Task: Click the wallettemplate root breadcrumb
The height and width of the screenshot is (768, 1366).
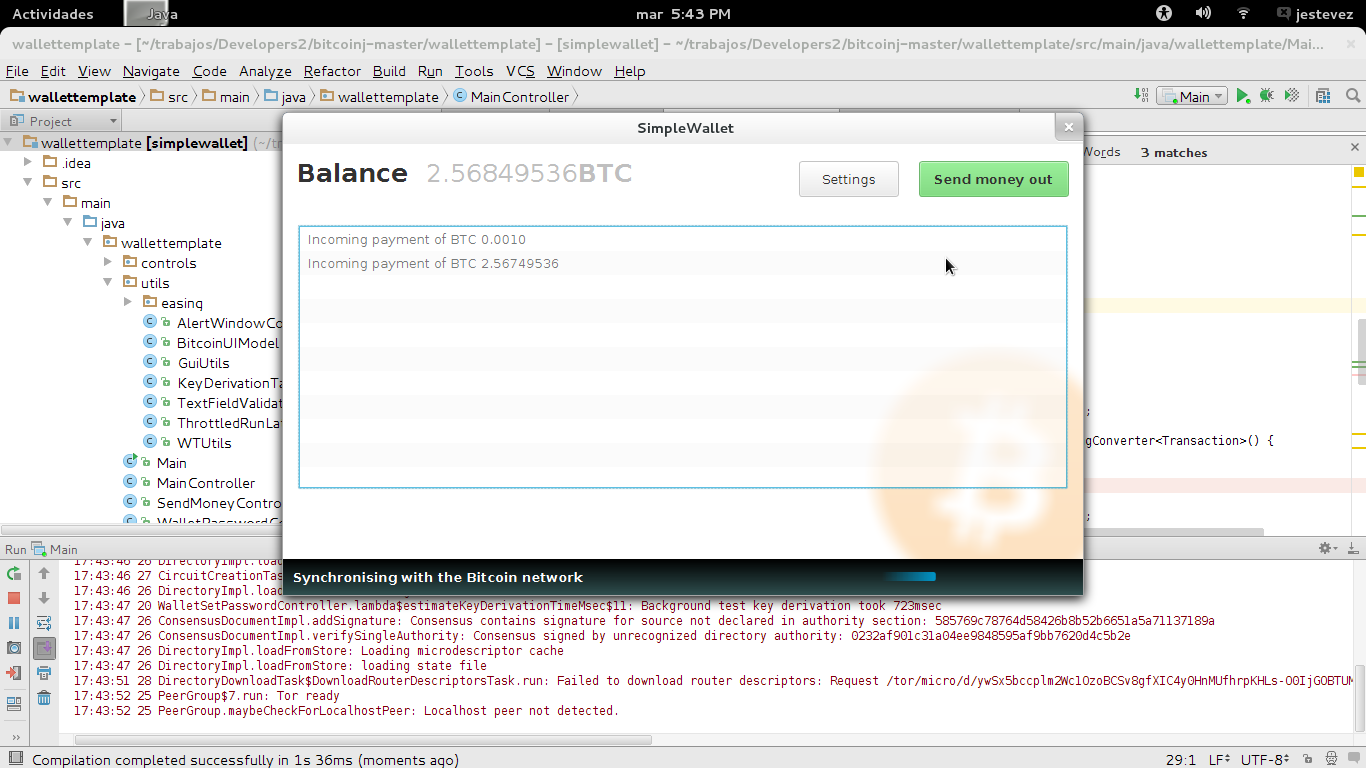Action: pyautogui.click(x=73, y=97)
